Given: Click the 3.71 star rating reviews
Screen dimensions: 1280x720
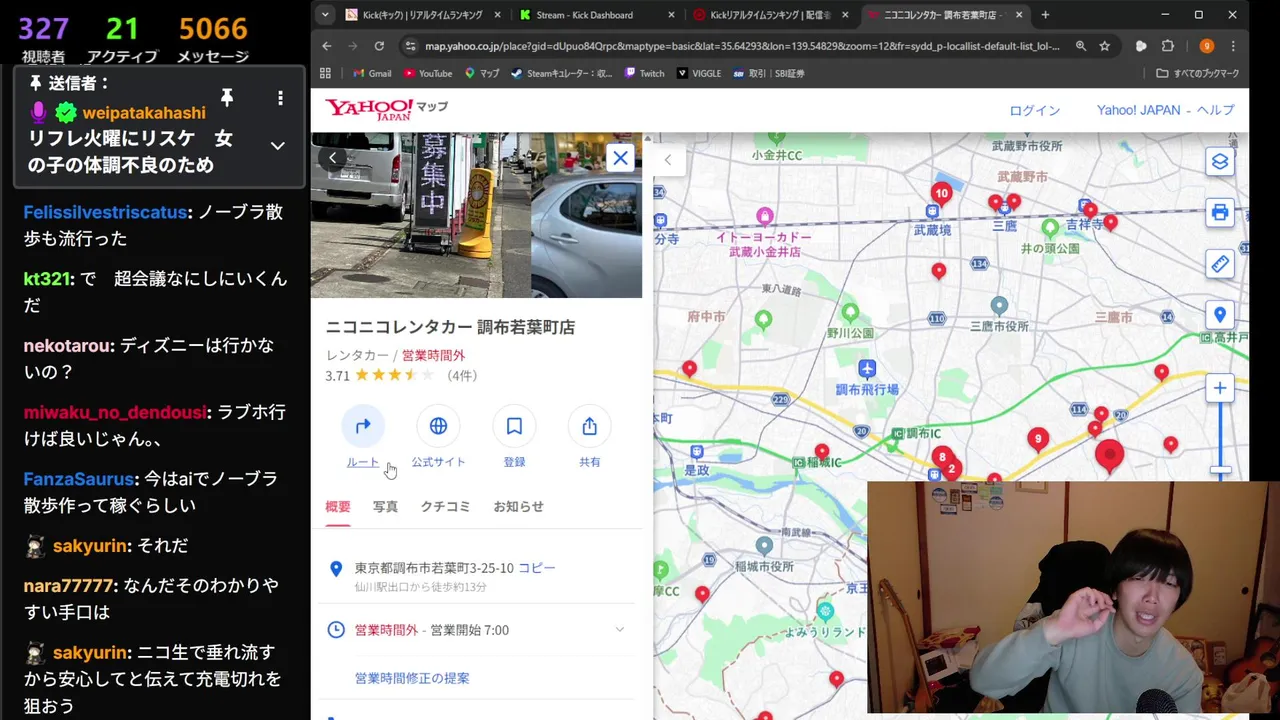Looking at the screenshot, I should pyautogui.click(x=401, y=376).
